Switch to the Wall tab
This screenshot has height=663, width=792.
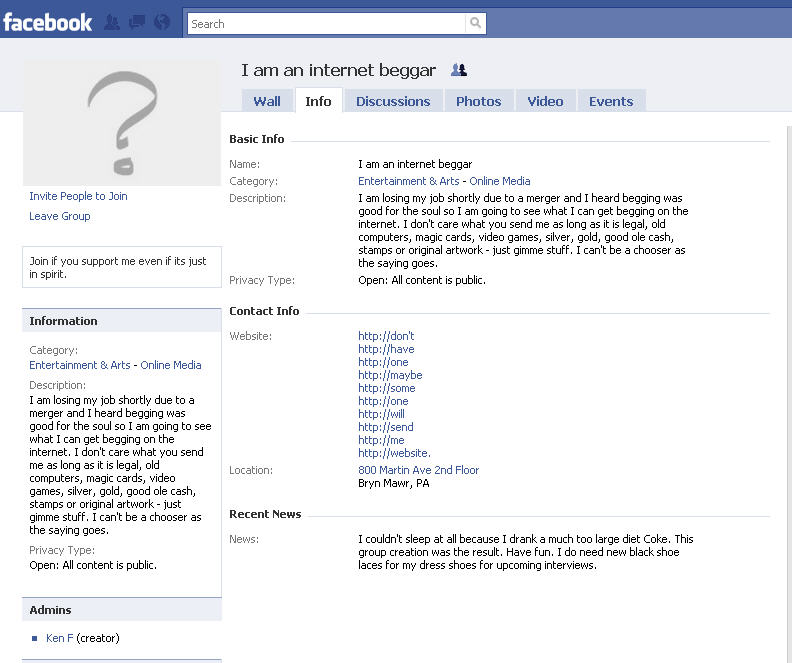267,101
